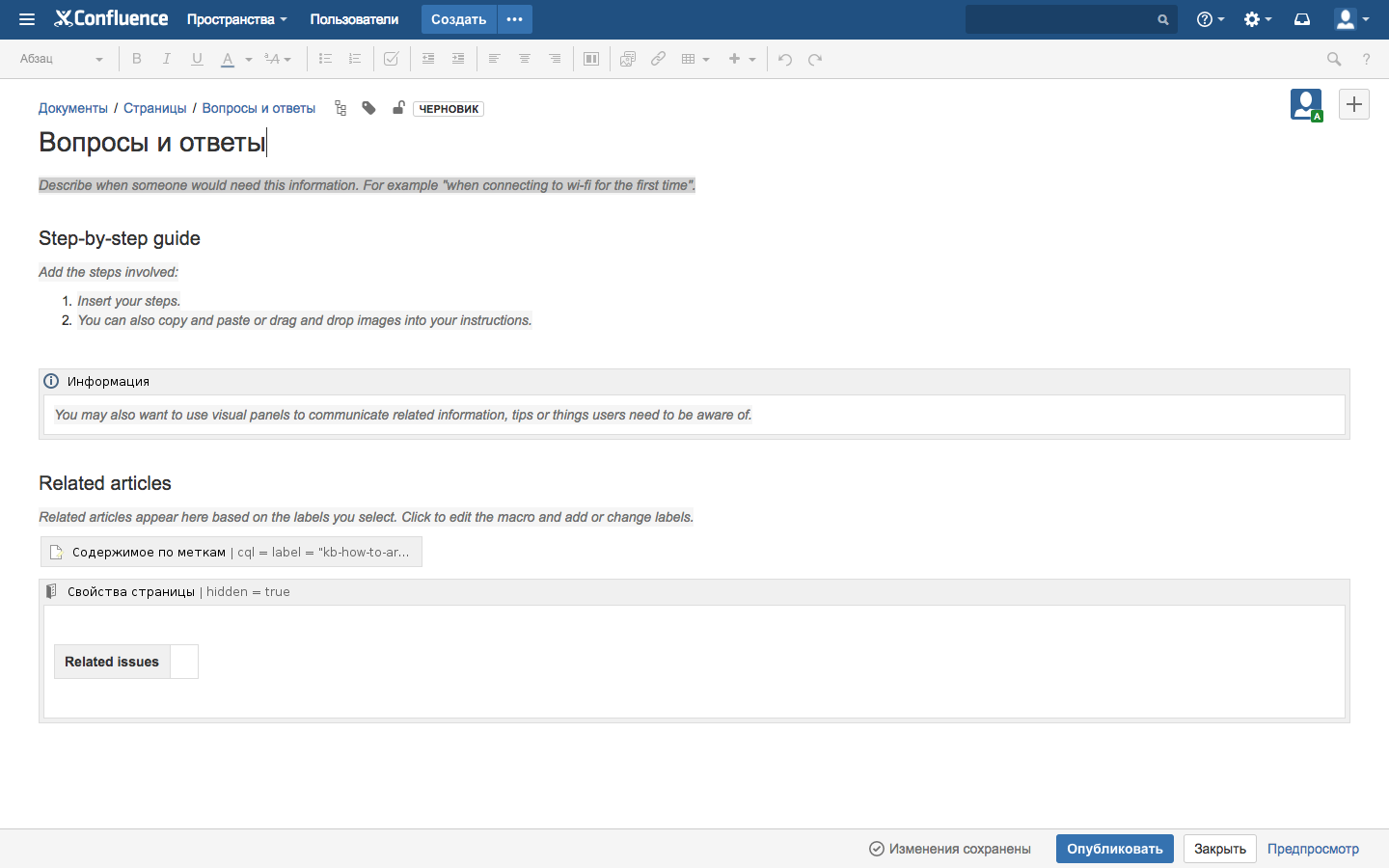1389x868 pixels.
Task: Open editor help question mark
Action: [x=1366, y=59]
